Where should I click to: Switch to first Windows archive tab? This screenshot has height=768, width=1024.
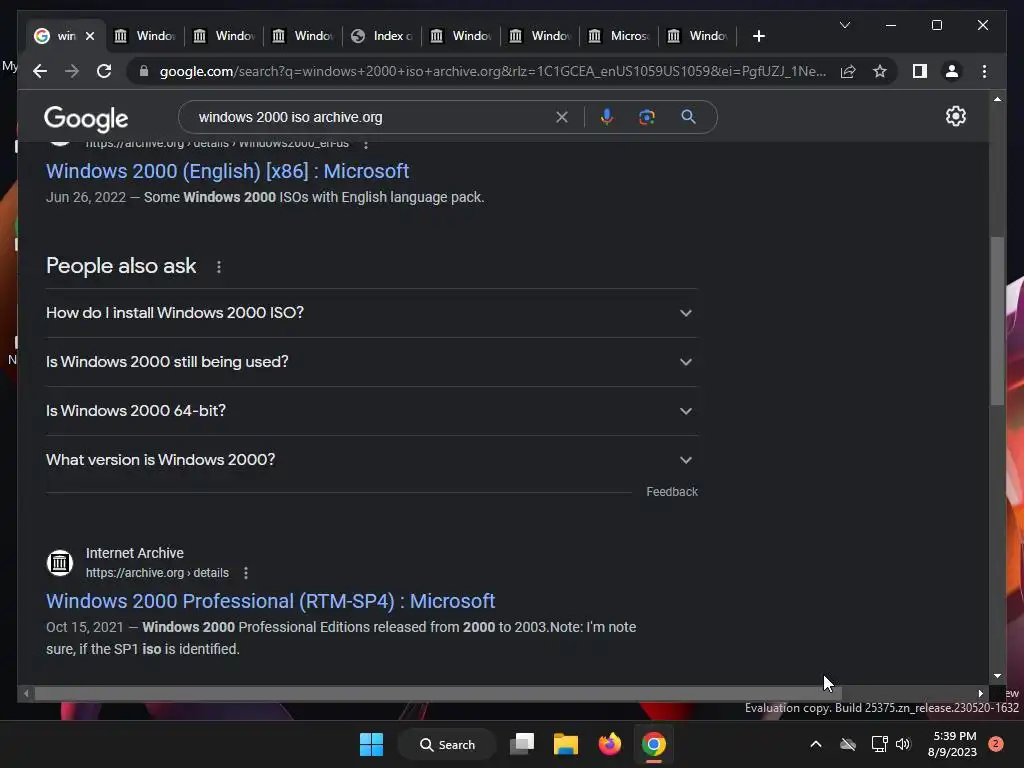click(x=145, y=36)
